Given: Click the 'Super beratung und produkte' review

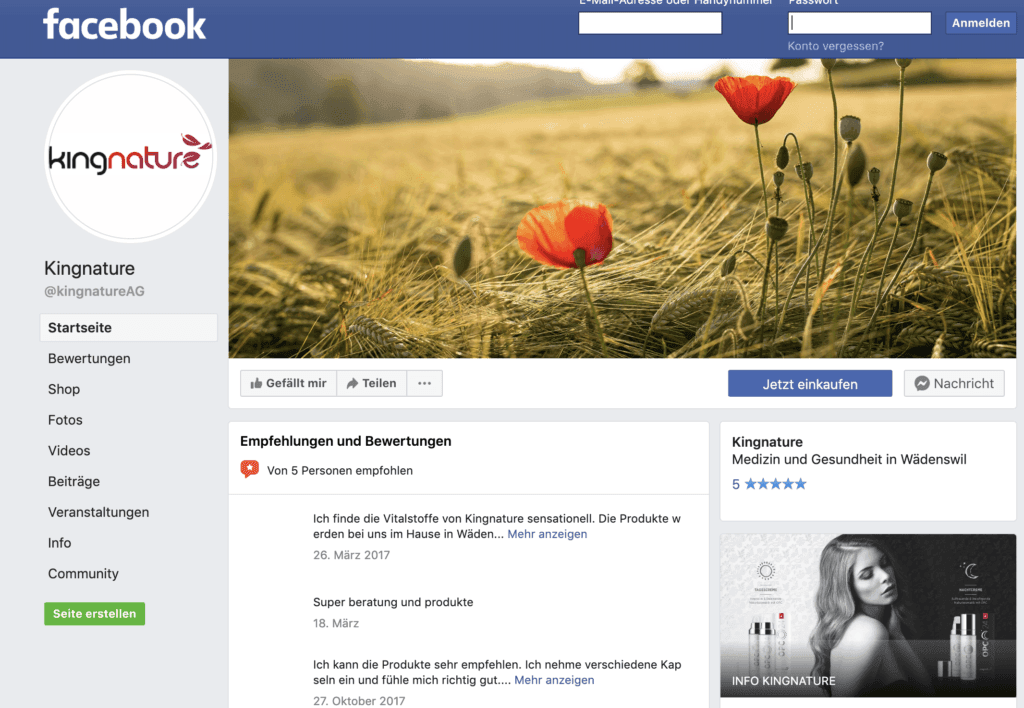Looking at the screenshot, I should coord(393,602).
